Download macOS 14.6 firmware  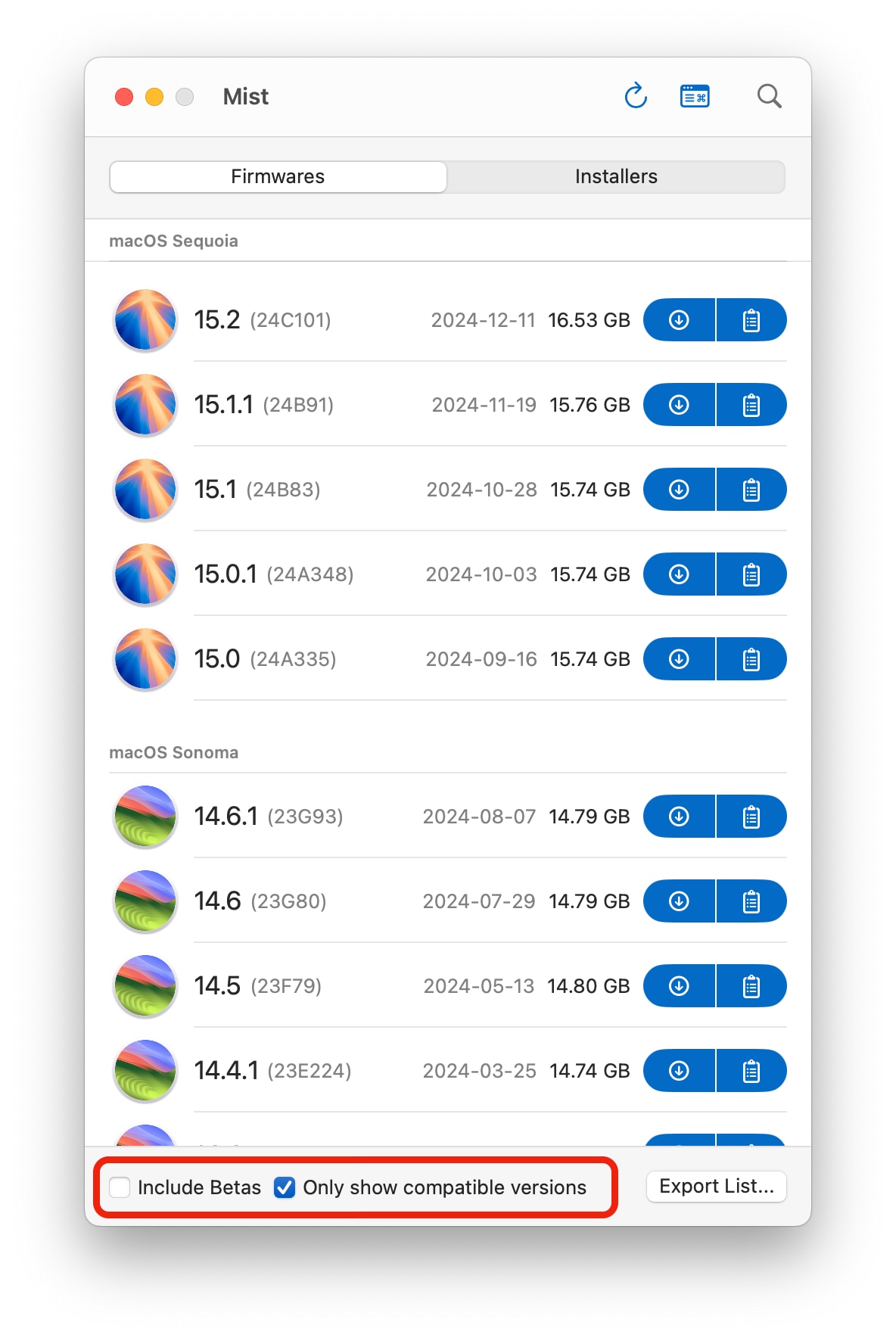pyautogui.click(x=679, y=901)
